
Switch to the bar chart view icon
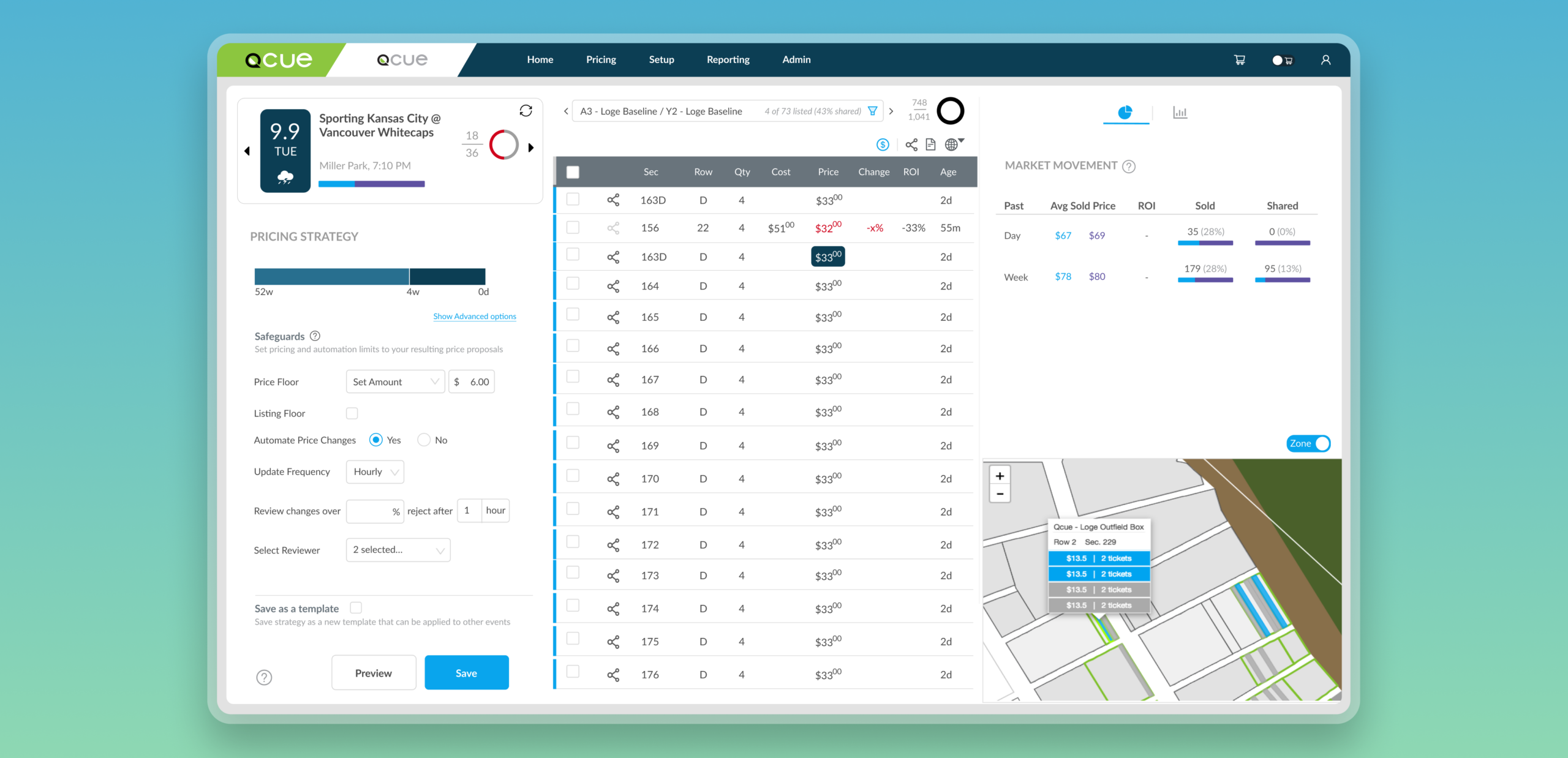(1180, 113)
